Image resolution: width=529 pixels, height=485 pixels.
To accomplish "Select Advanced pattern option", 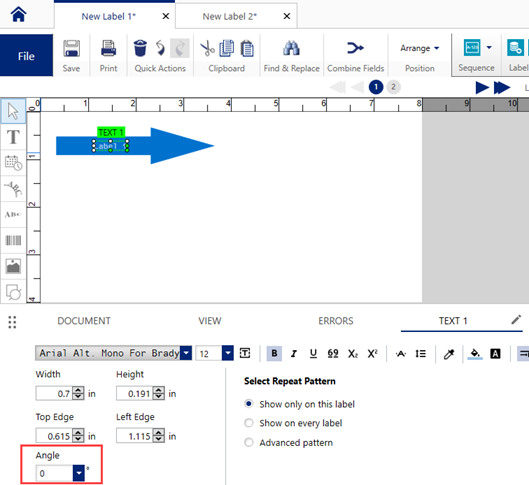I will click(249, 442).
